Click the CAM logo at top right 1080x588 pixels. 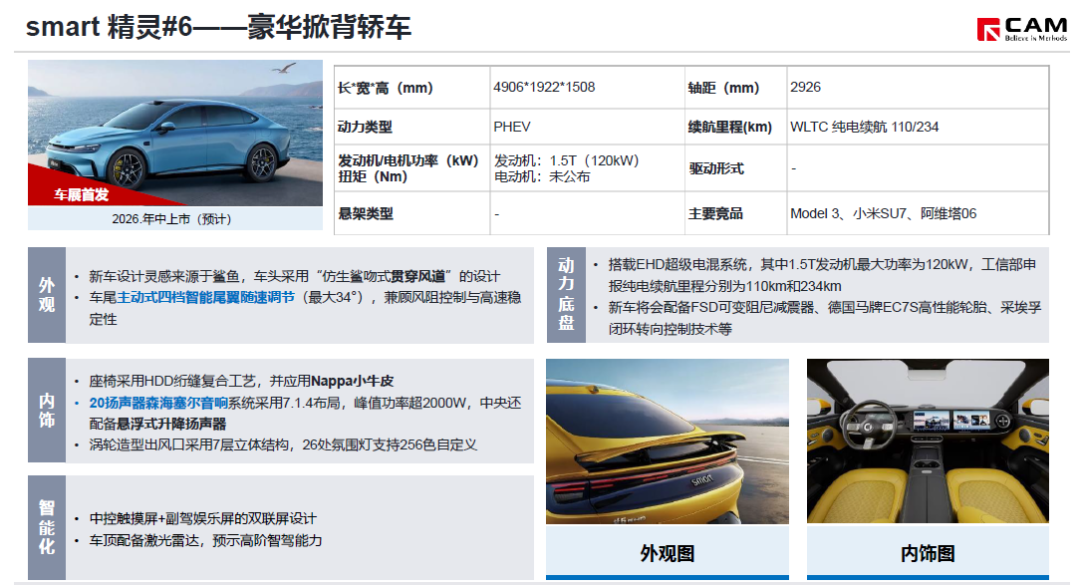click(1021, 29)
